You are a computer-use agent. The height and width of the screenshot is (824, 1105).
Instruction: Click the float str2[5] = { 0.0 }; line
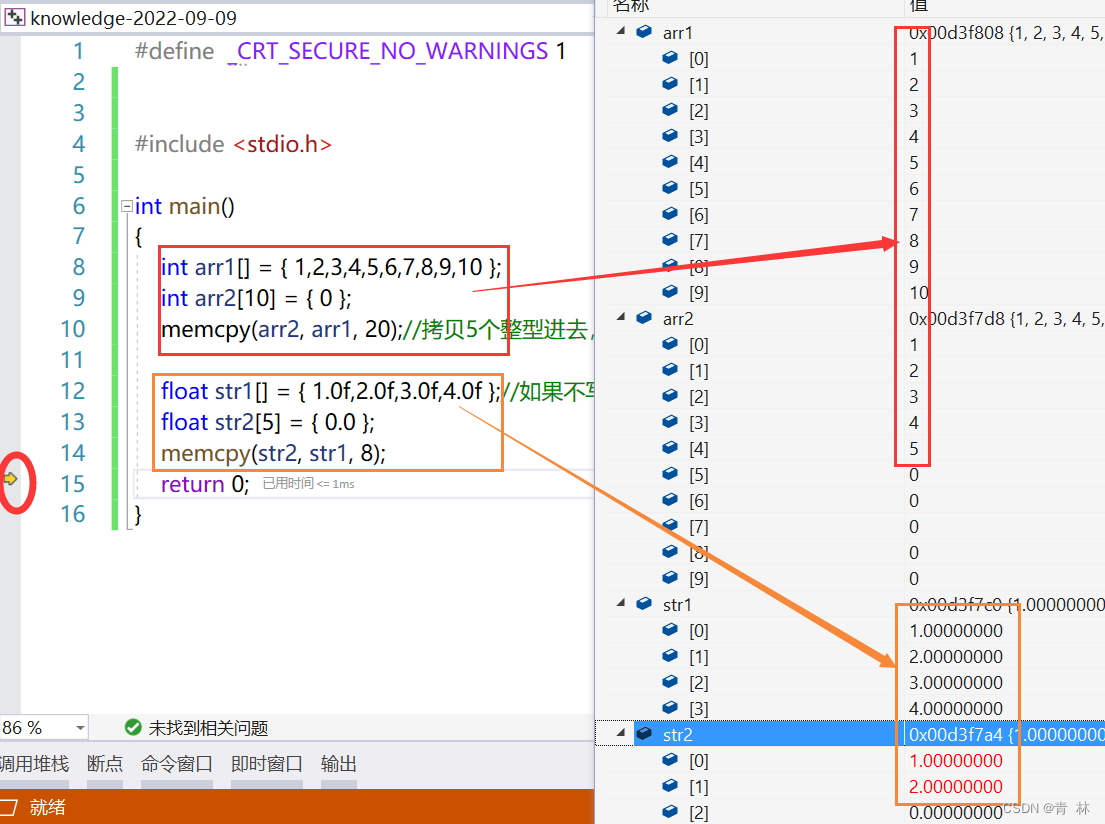click(x=268, y=422)
